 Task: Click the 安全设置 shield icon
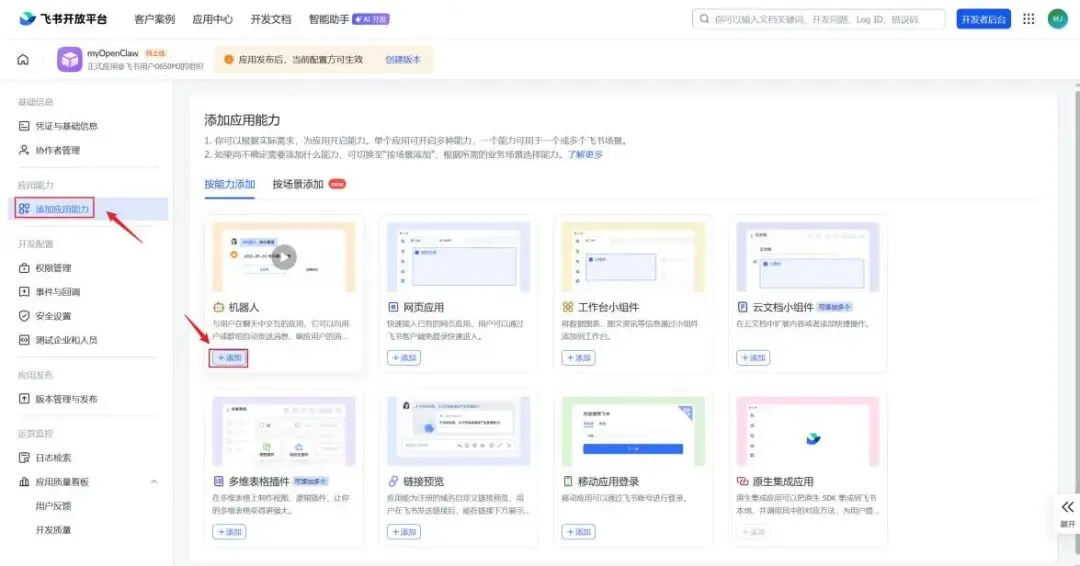[x=24, y=316]
